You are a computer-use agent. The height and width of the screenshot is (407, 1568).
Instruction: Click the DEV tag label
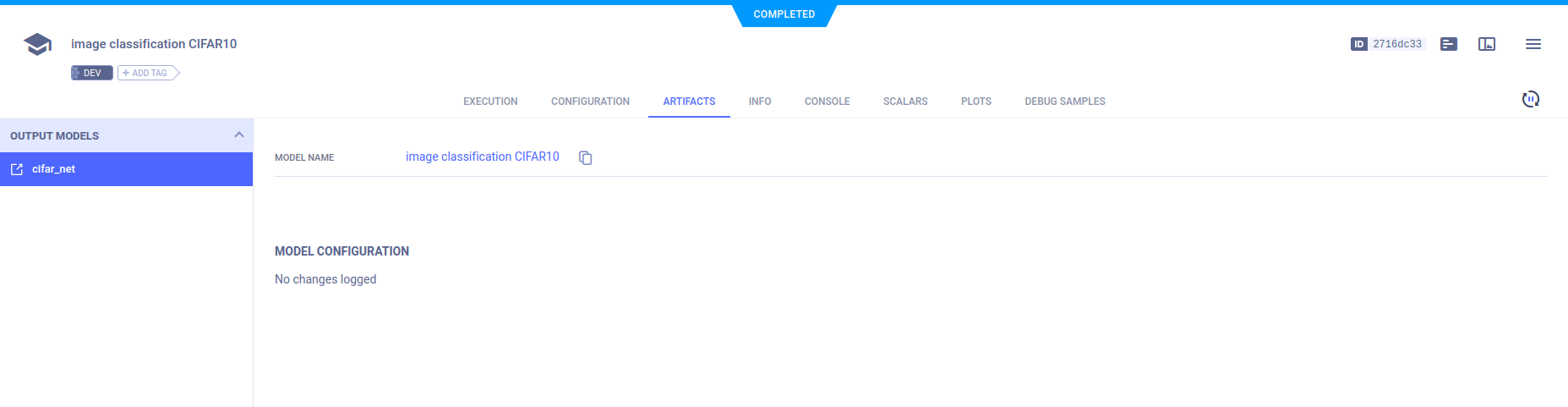click(91, 73)
